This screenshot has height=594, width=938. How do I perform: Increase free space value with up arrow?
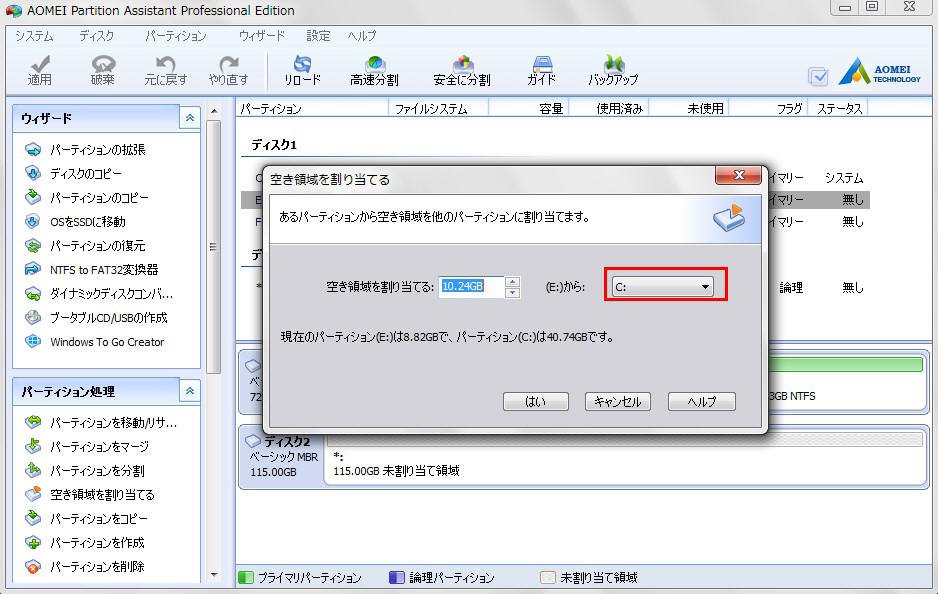pos(512,281)
